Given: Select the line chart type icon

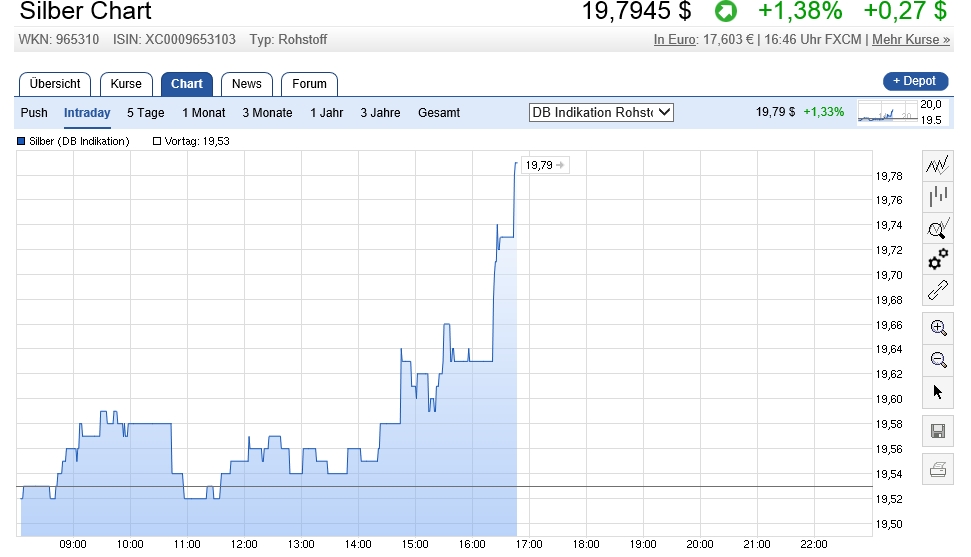Looking at the screenshot, I should 938,165.
